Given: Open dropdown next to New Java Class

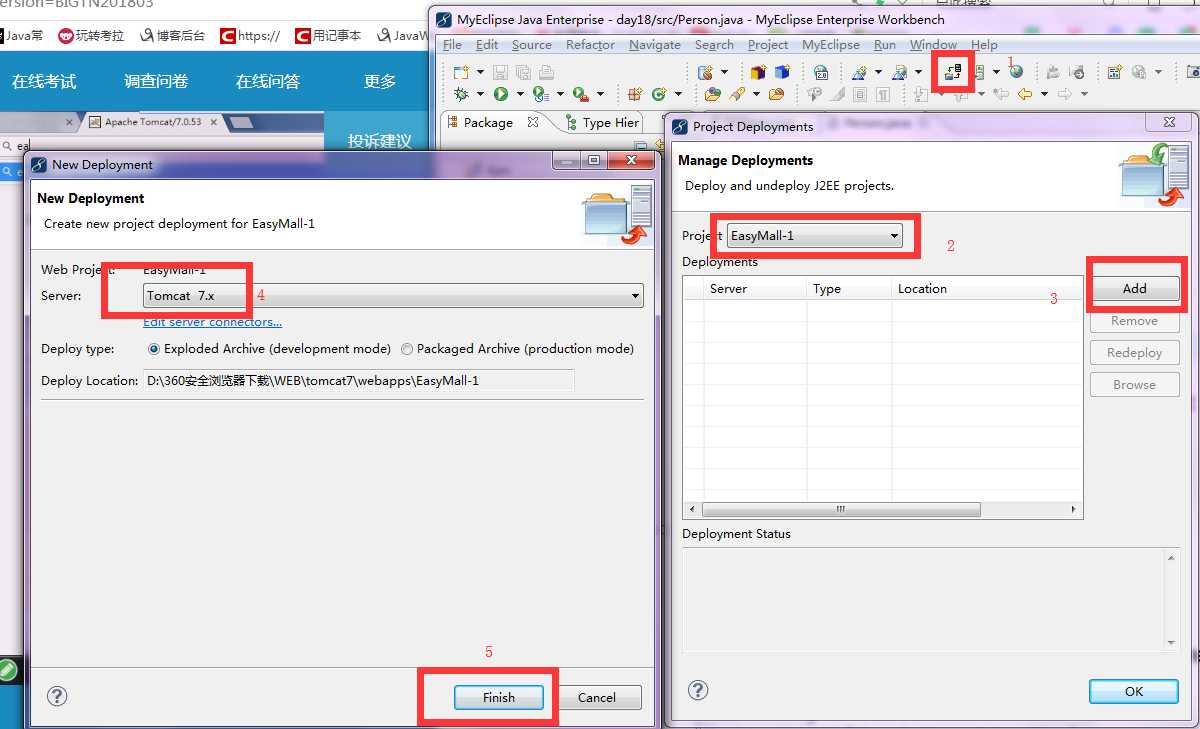Looking at the screenshot, I should coord(678,94).
